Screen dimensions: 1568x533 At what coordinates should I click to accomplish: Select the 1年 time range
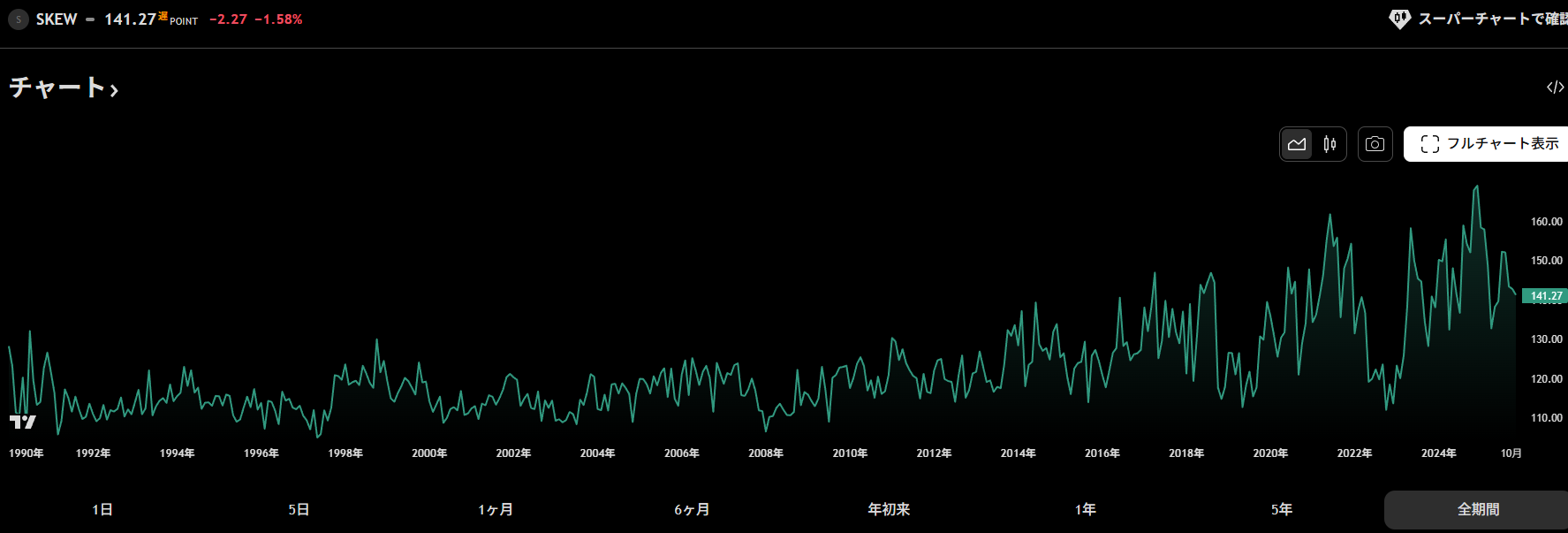coord(1086,510)
